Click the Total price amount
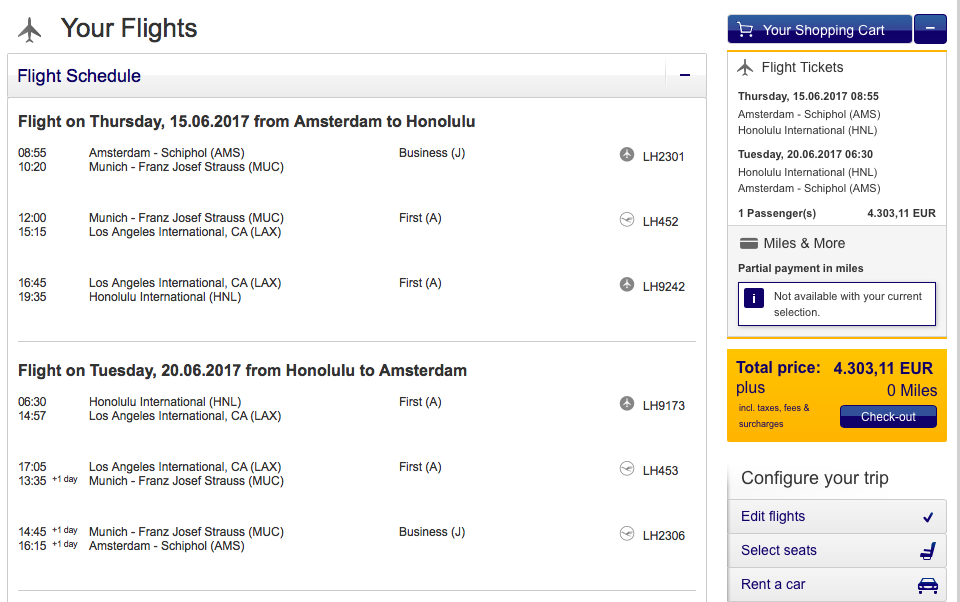Screen dimensions: 960x602 (883, 368)
